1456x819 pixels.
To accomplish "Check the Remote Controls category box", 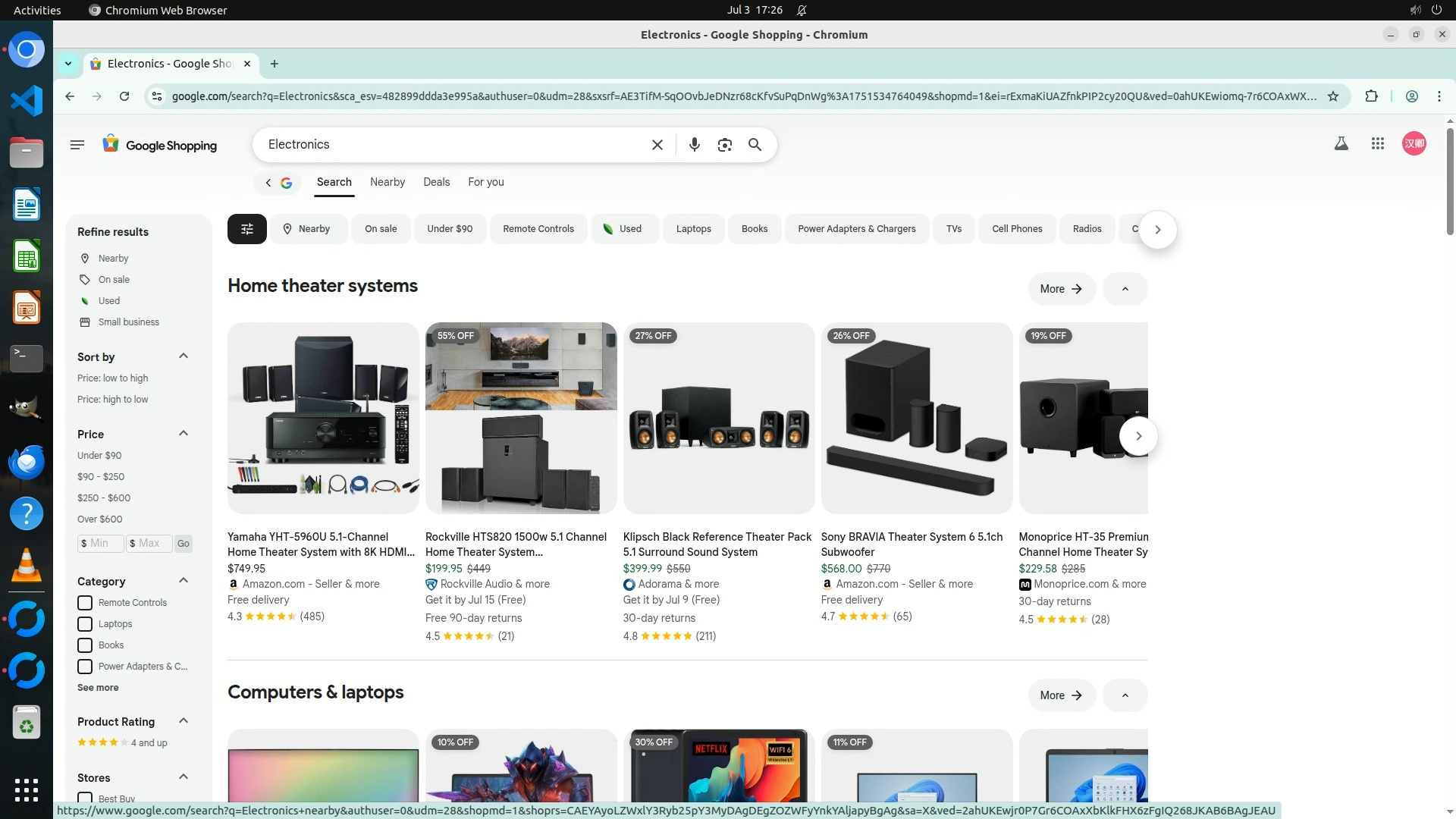I will [x=85, y=603].
